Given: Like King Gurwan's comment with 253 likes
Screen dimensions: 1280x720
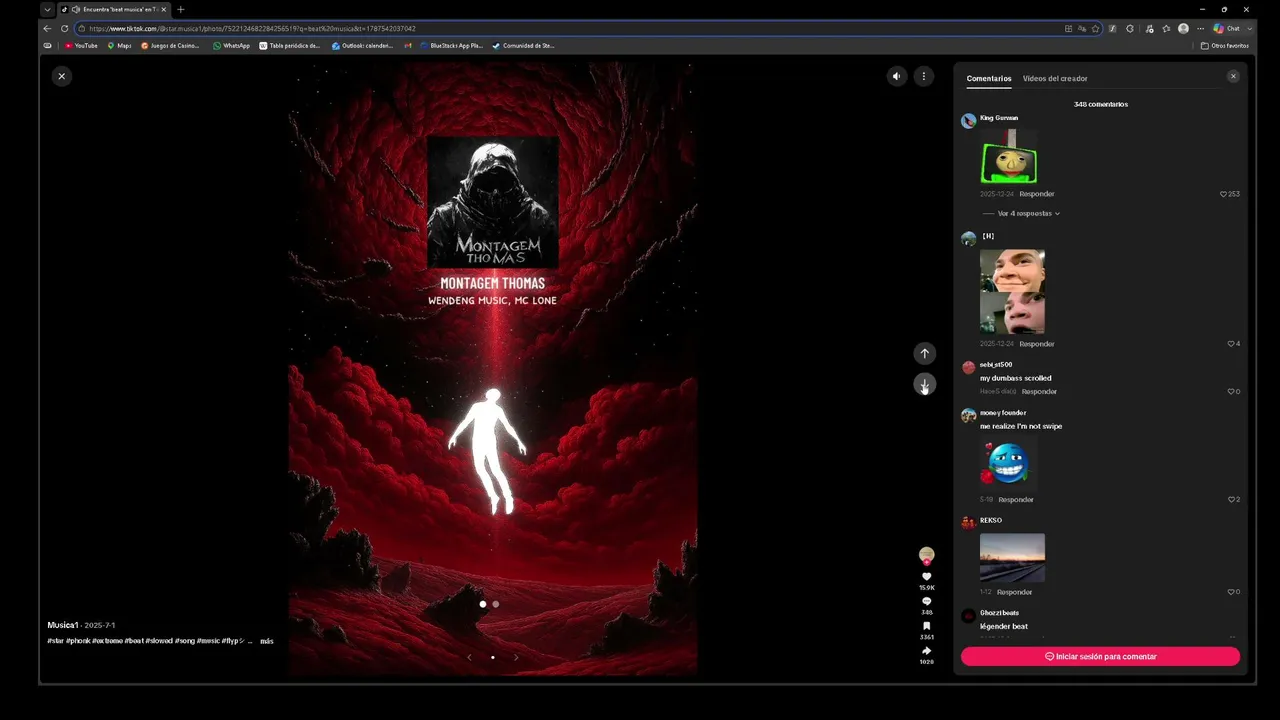Looking at the screenshot, I should coord(1223,194).
